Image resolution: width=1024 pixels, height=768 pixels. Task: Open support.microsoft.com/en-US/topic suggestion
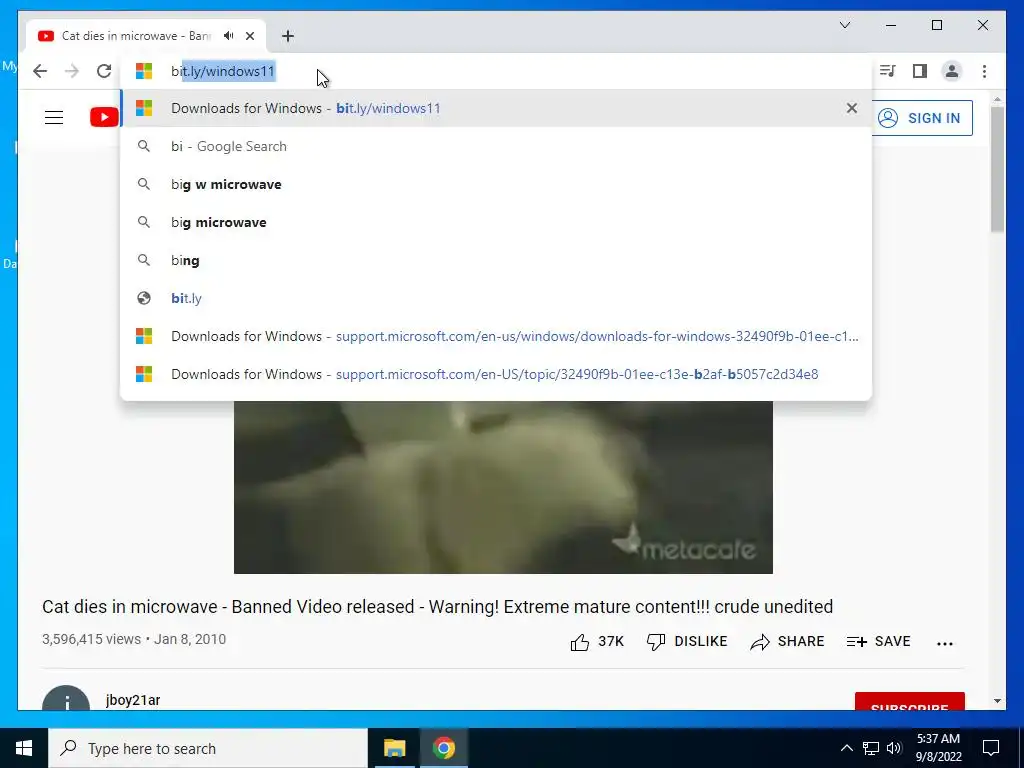tap(496, 374)
